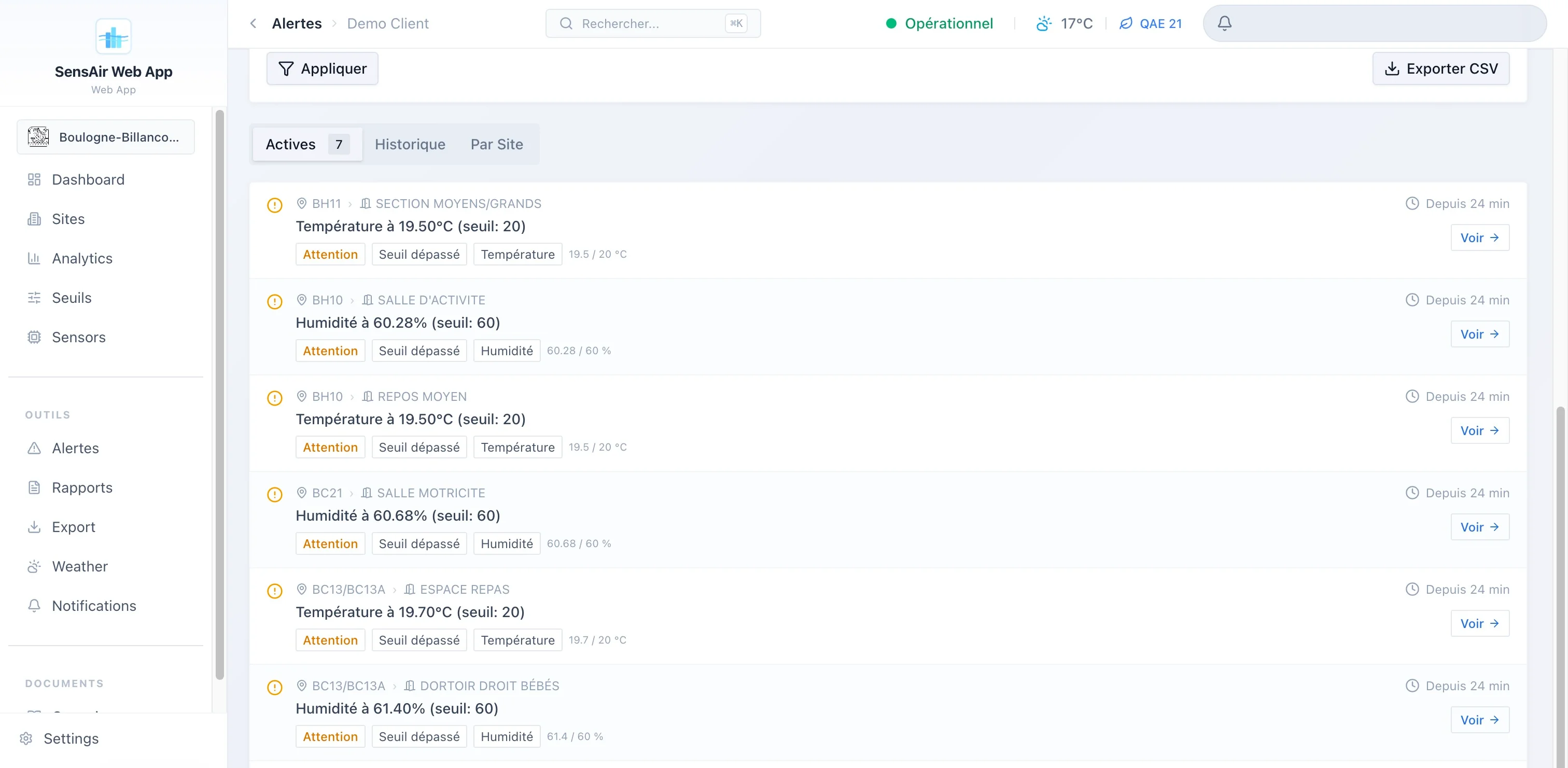Click the funnel icon on Appliquer
The width and height of the screenshot is (1568, 768).
tap(286, 69)
